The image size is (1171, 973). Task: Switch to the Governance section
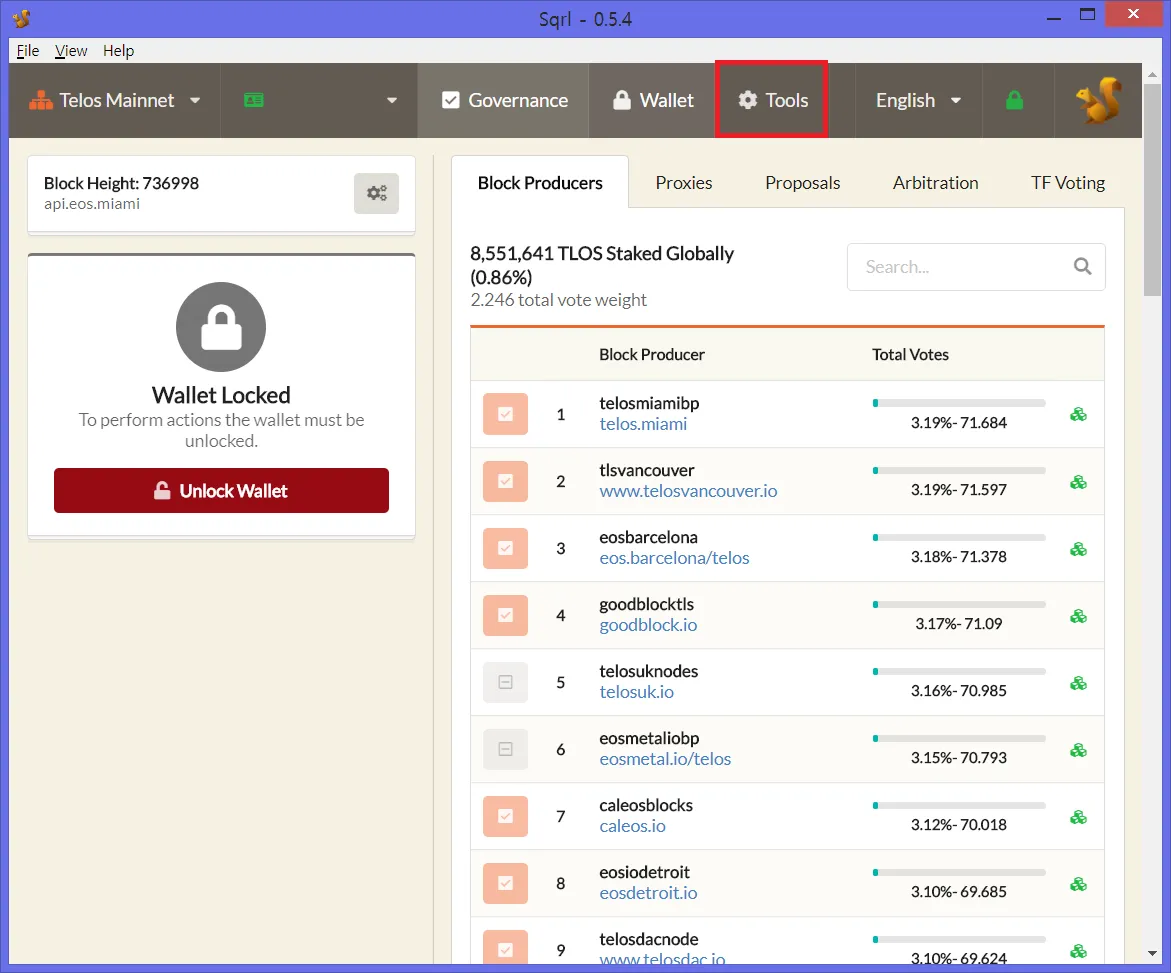click(504, 100)
